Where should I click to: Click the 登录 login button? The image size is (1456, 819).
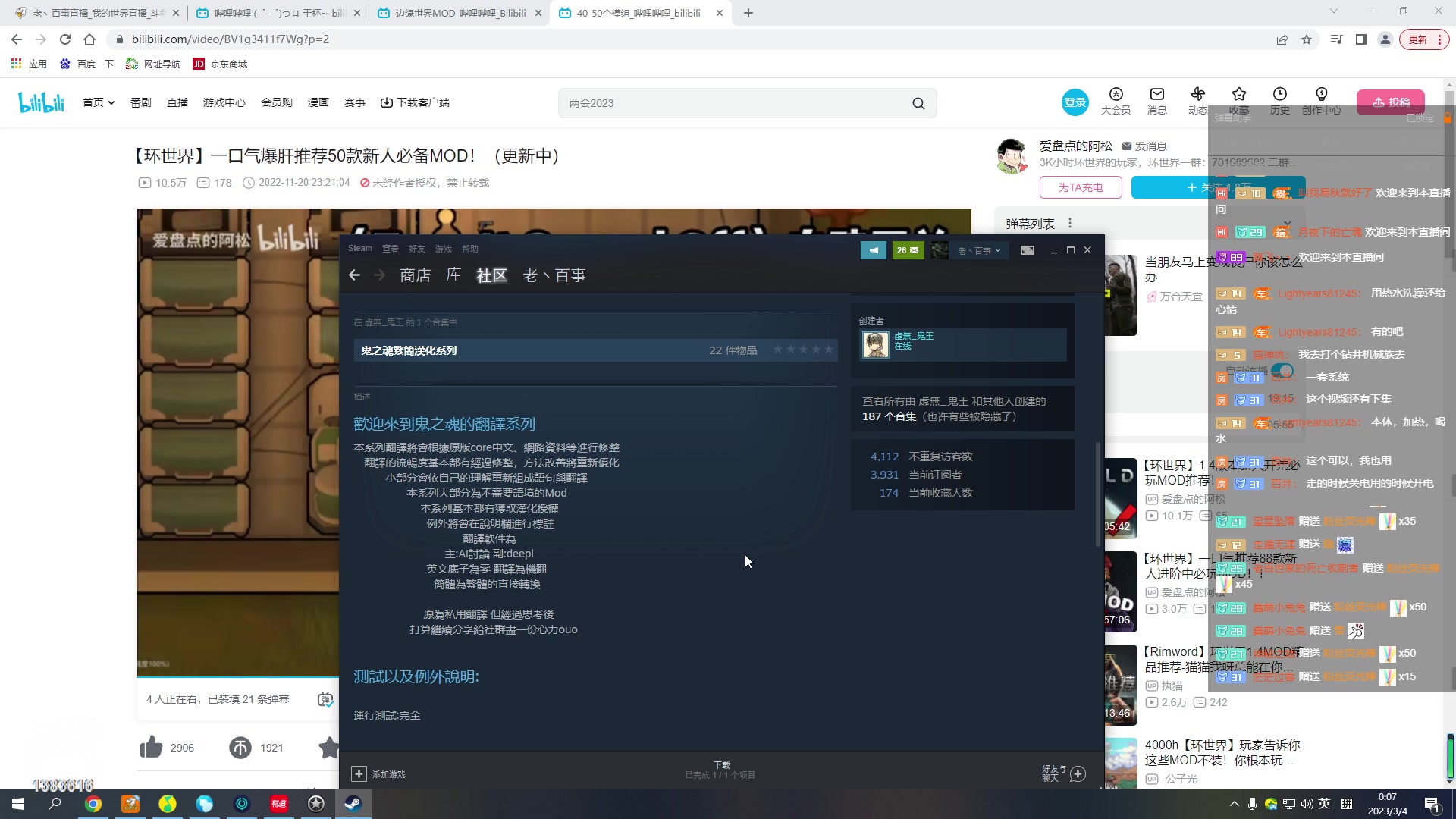pyautogui.click(x=1075, y=102)
